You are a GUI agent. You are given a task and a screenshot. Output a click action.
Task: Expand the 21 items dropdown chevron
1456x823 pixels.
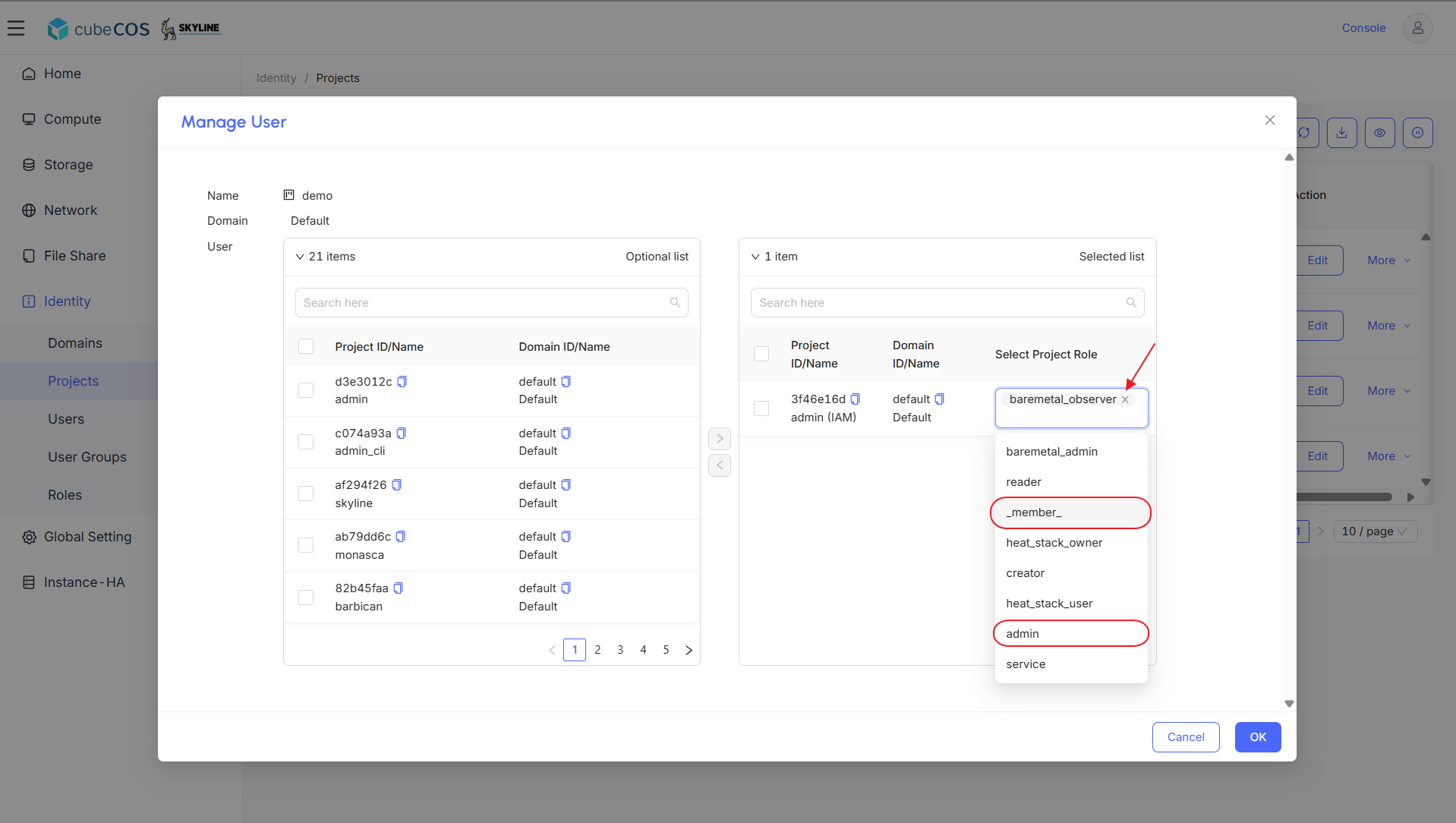300,257
